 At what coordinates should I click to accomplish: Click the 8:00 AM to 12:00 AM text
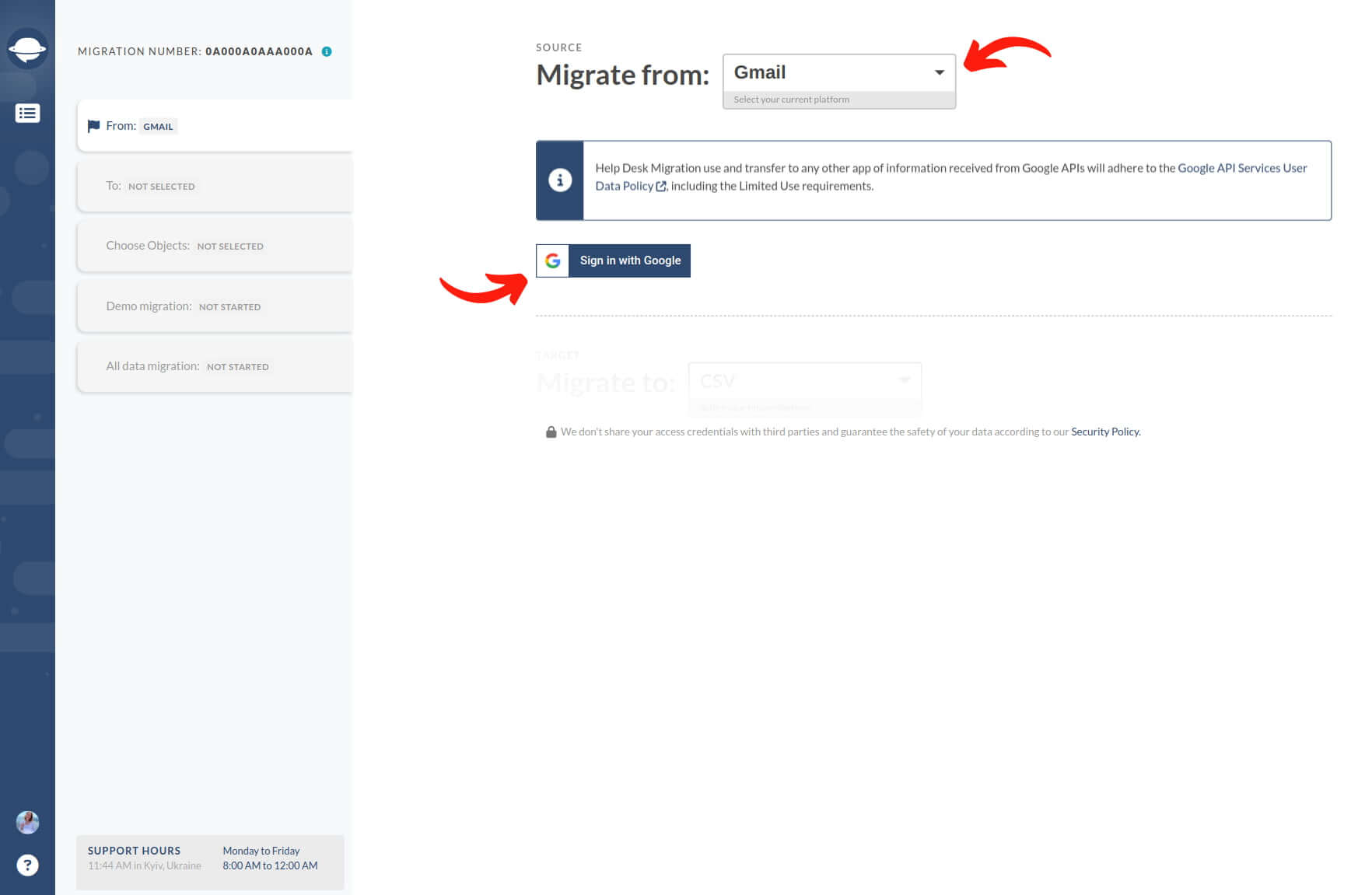coord(270,865)
